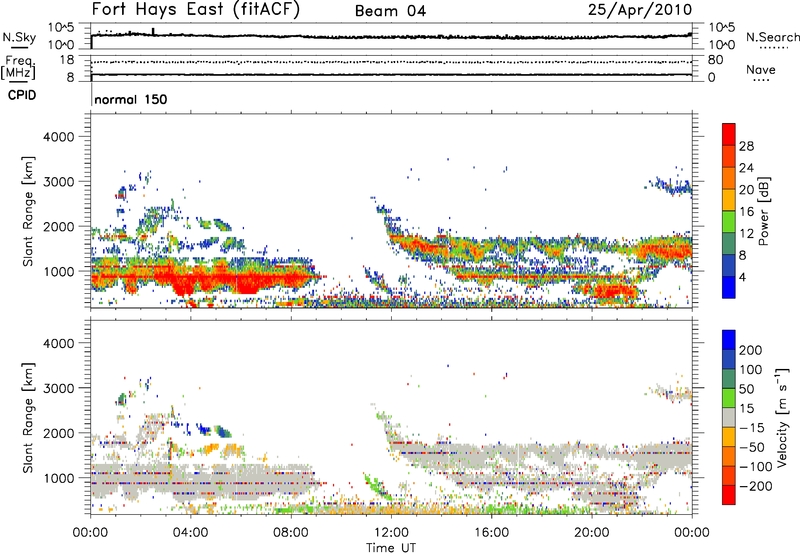Click the '16:00' time axis label
The height and width of the screenshot is (554, 800).
pyautogui.click(x=491, y=533)
